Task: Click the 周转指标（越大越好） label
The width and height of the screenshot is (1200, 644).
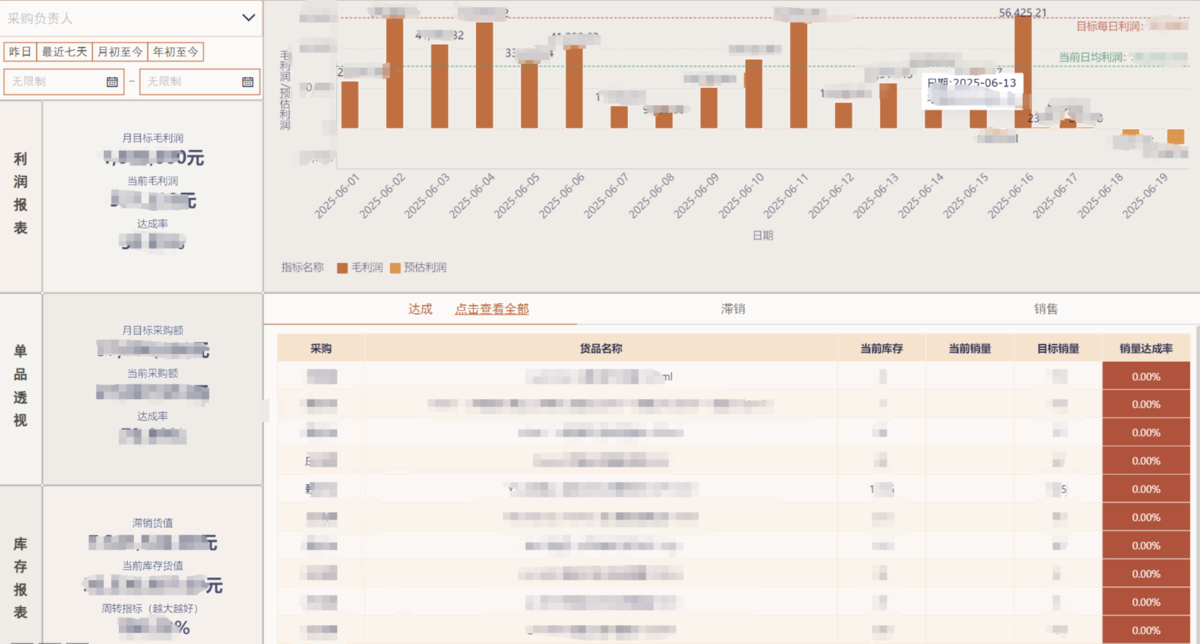Action: pyautogui.click(x=152, y=608)
